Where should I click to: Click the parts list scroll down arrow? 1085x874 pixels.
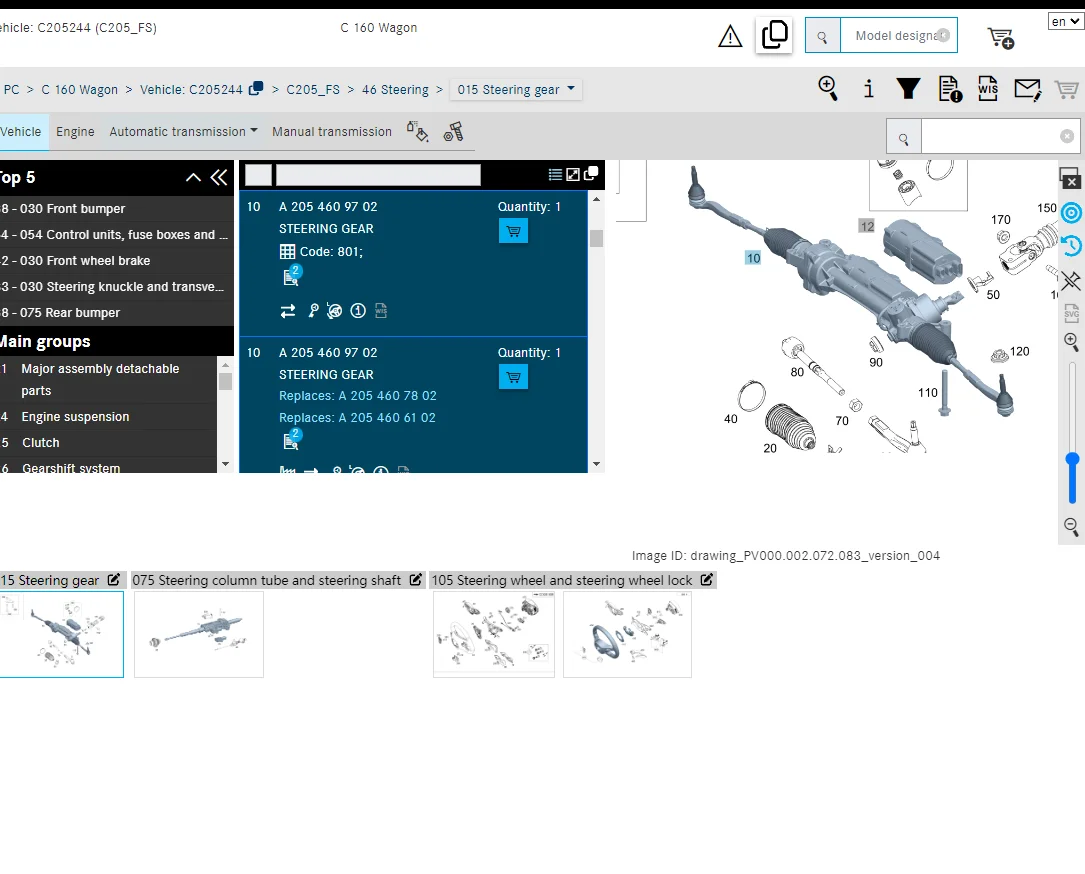[596, 464]
